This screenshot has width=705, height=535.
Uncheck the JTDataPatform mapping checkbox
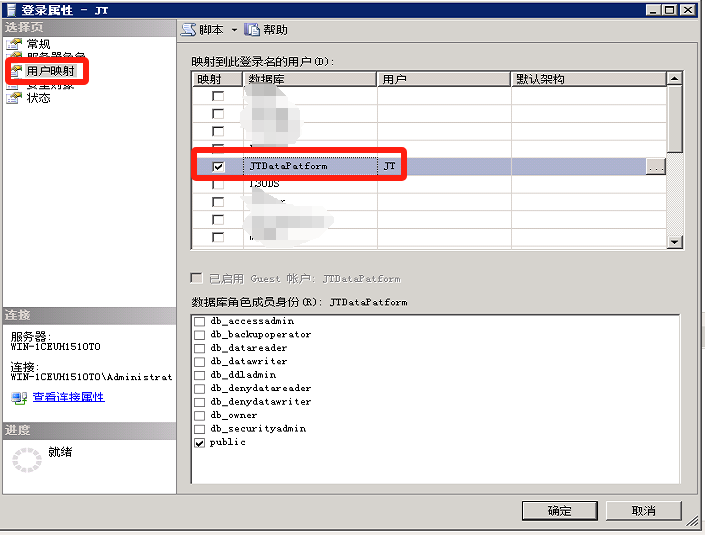tap(218, 167)
